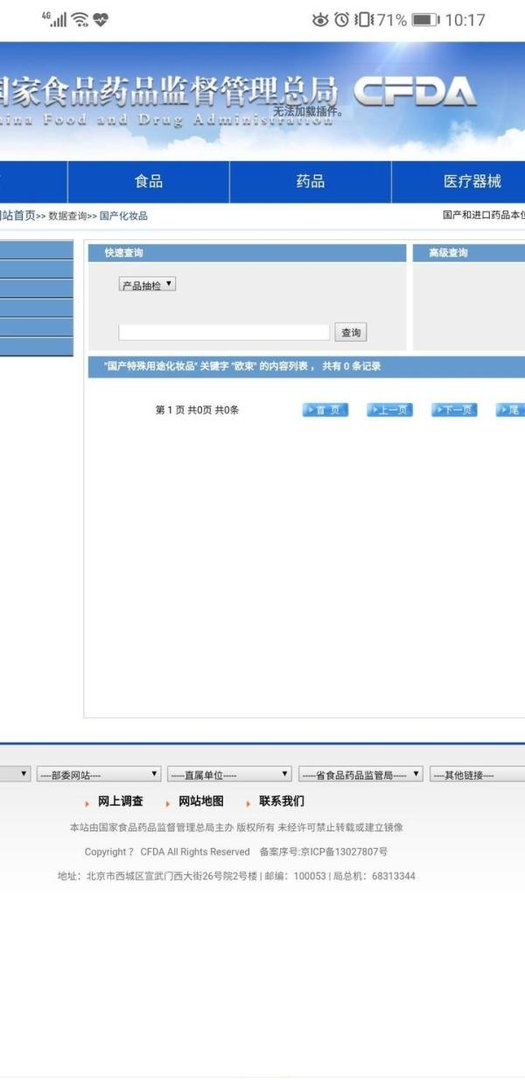Select the 高级查询 panel header

[469, 253]
